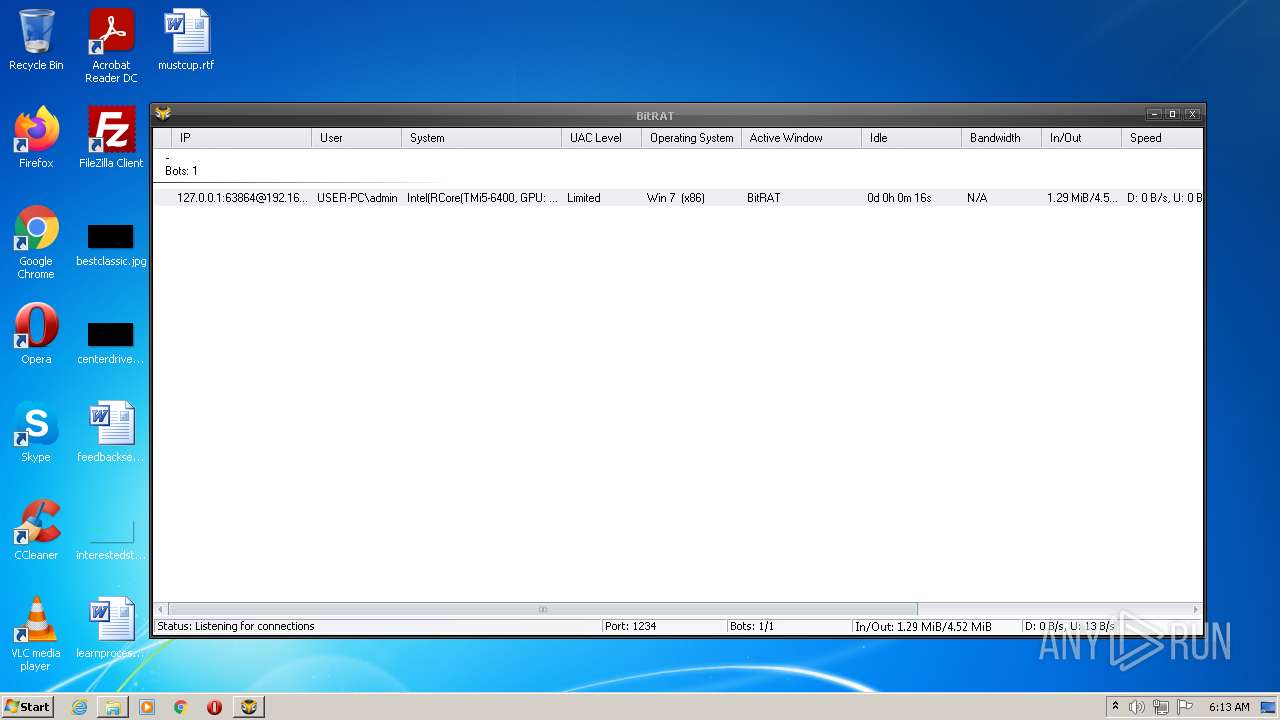Show hidden tray icons arrow
The width and height of the screenshot is (1280, 720).
[x=1115, y=707]
